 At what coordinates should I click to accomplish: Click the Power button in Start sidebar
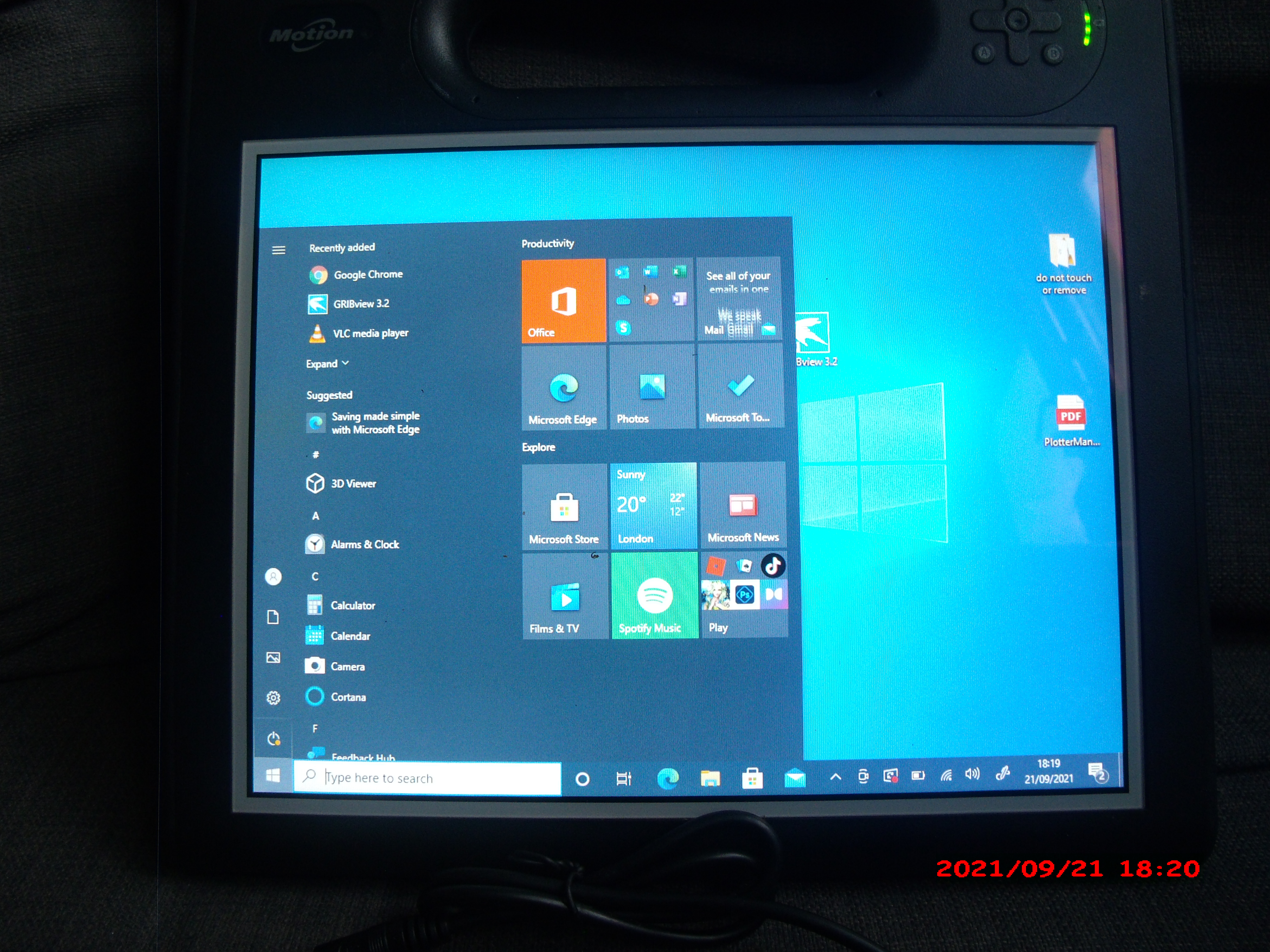[x=273, y=738]
